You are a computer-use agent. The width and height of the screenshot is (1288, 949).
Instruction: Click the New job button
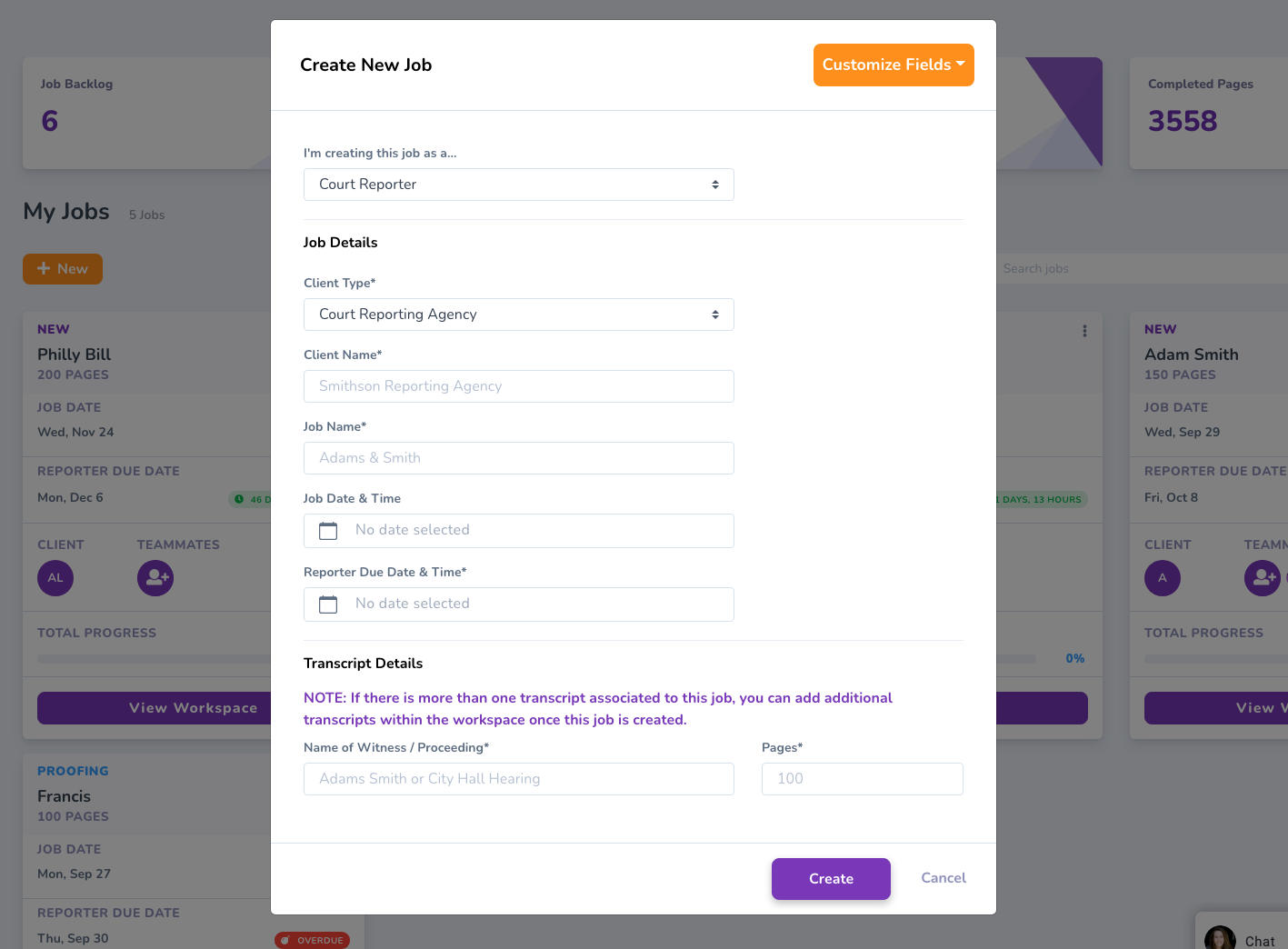63,269
